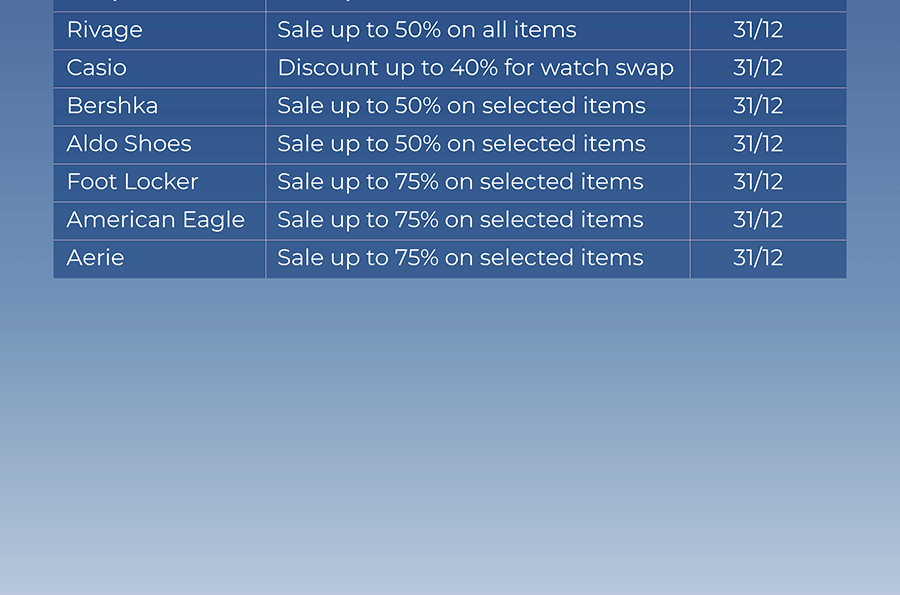Screen dimensions: 900x595
Task: Click the 31/12 date for Casio
Action: (758, 68)
